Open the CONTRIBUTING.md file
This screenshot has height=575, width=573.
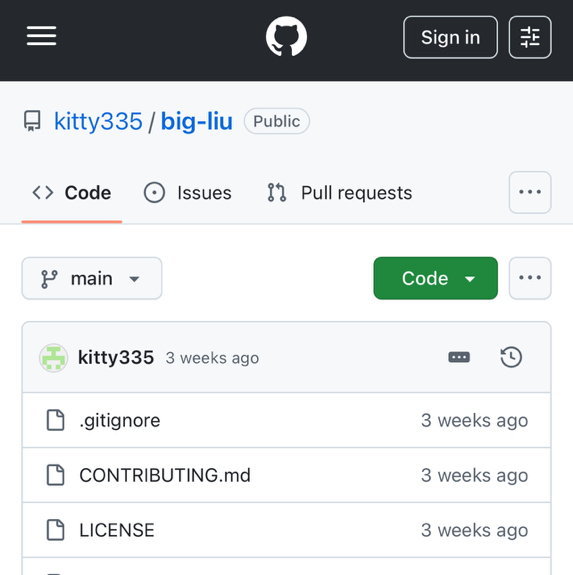165,475
